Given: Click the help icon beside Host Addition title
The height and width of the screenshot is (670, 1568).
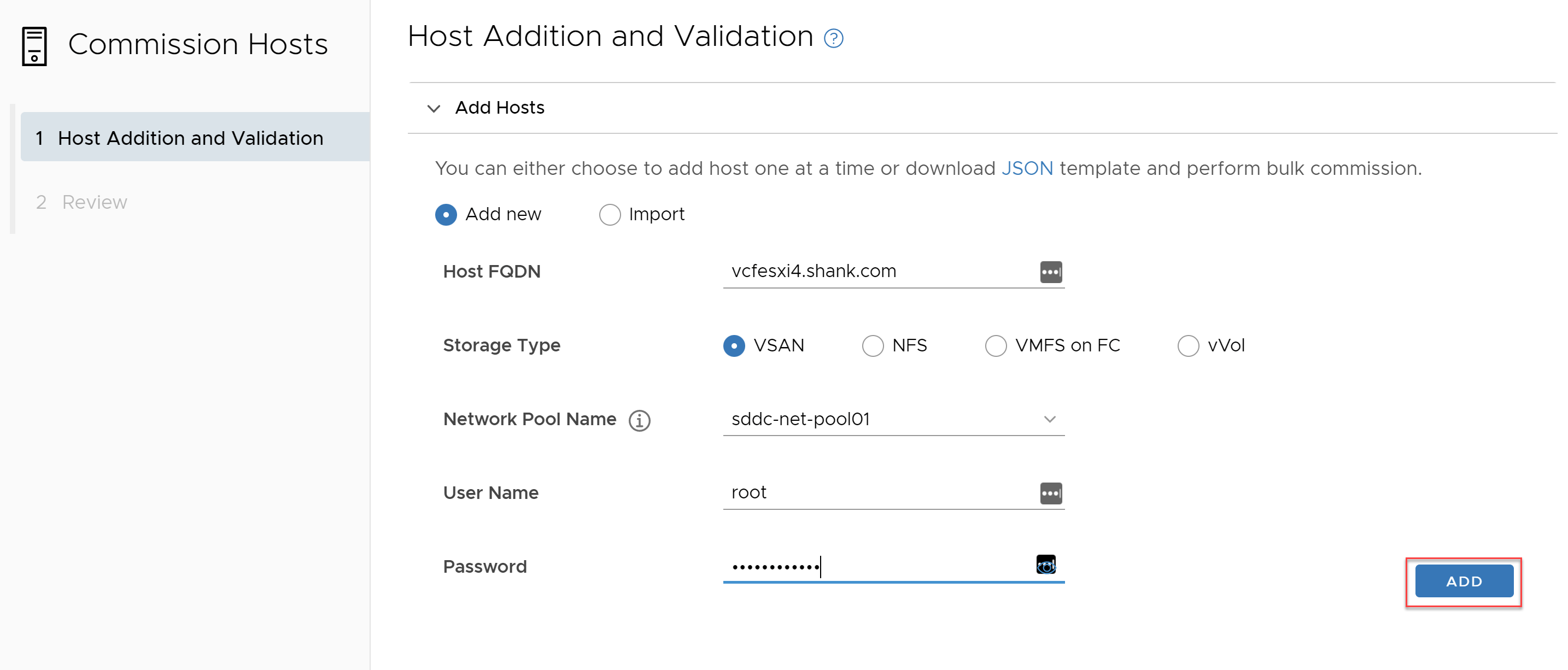Looking at the screenshot, I should (x=833, y=39).
